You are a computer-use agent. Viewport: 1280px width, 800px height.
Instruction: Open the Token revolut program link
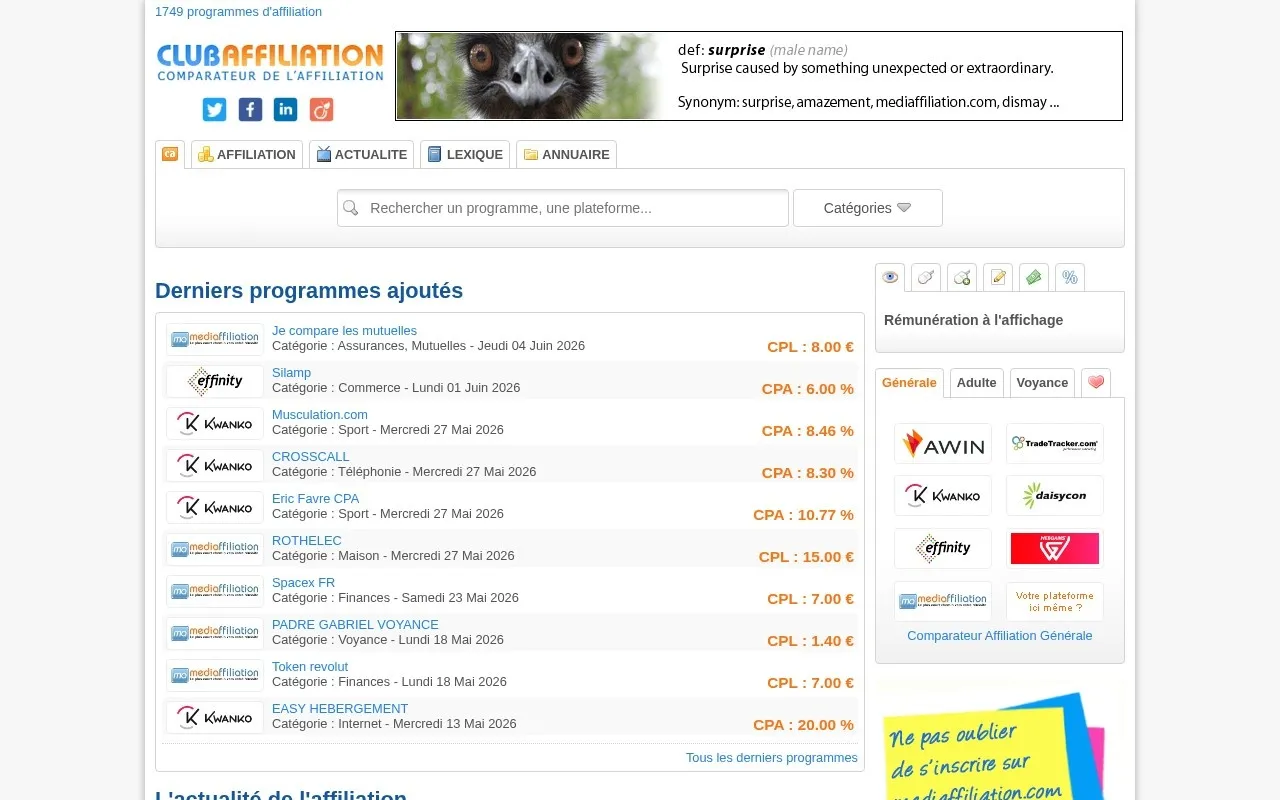pos(310,667)
